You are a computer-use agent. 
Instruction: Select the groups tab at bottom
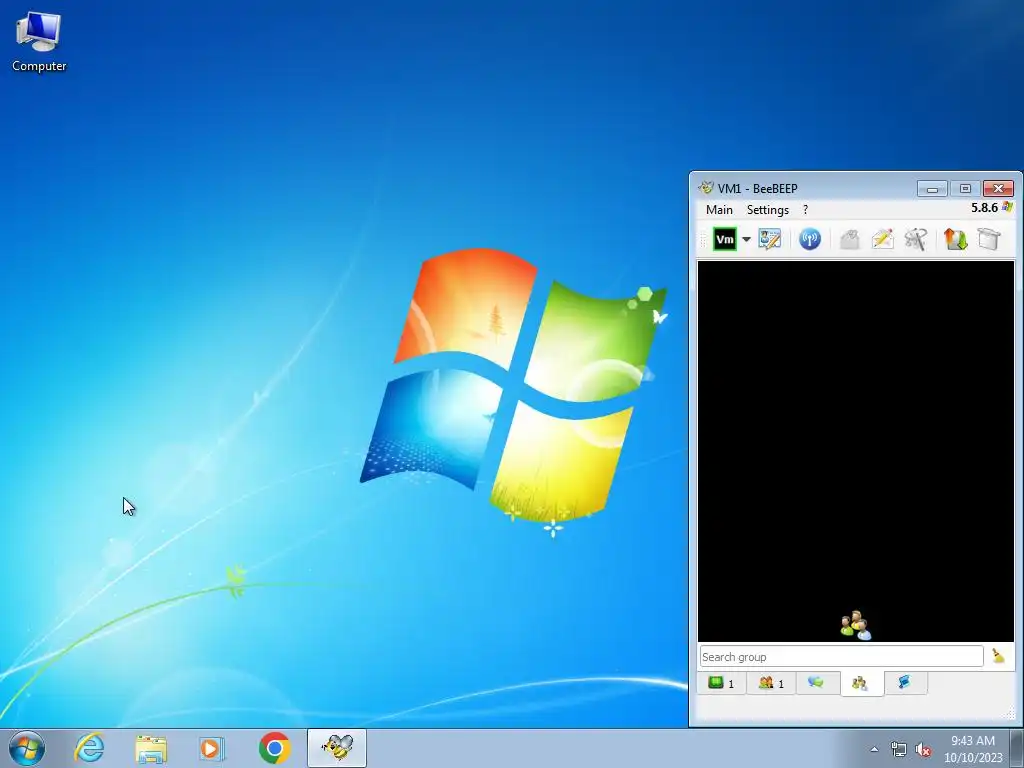coord(861,683)
